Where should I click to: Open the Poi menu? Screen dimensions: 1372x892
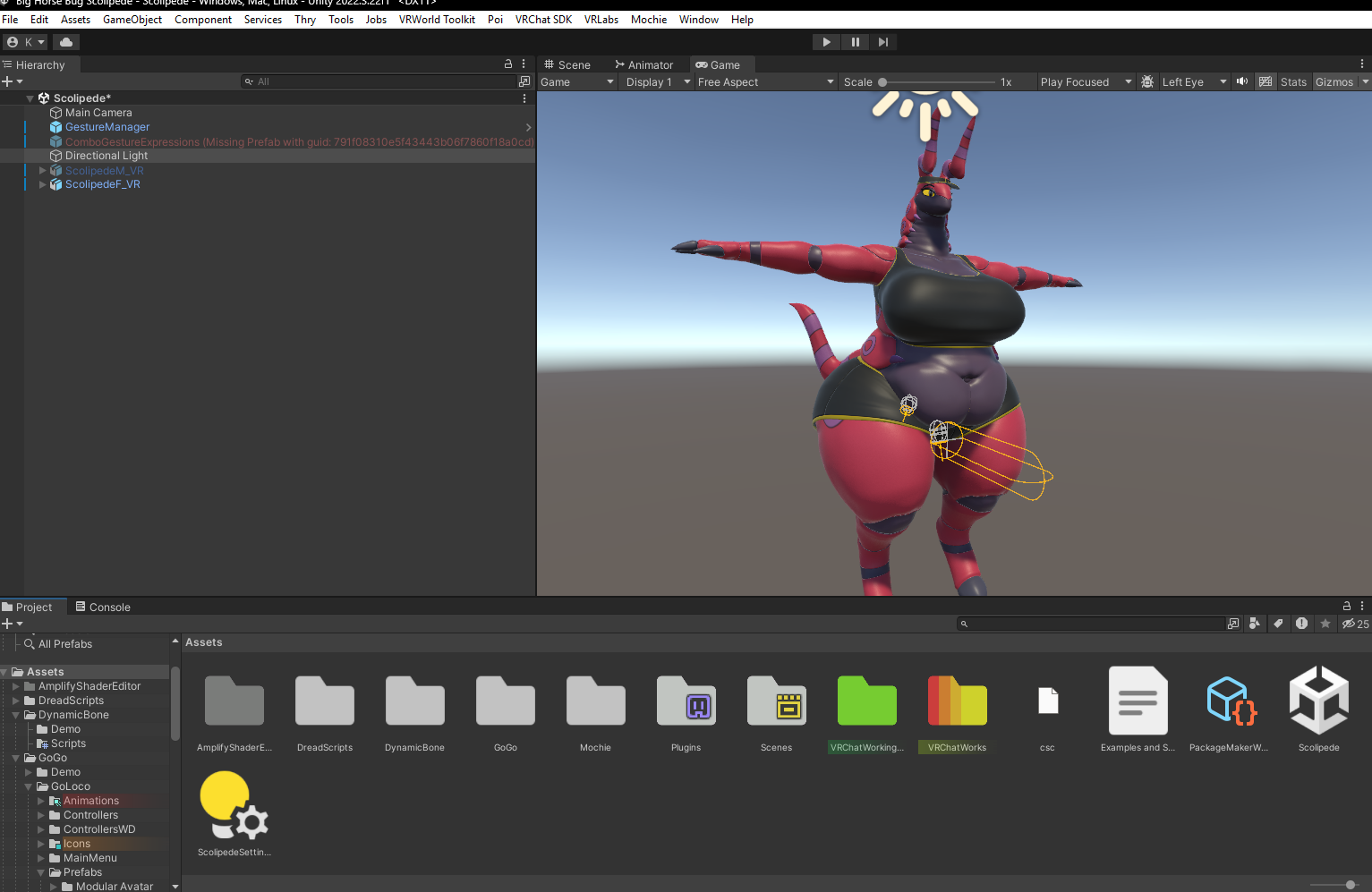pos(495,20)
